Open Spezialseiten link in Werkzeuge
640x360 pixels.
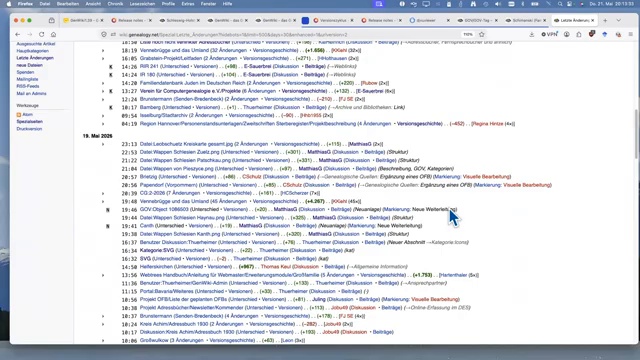[29, 122]
